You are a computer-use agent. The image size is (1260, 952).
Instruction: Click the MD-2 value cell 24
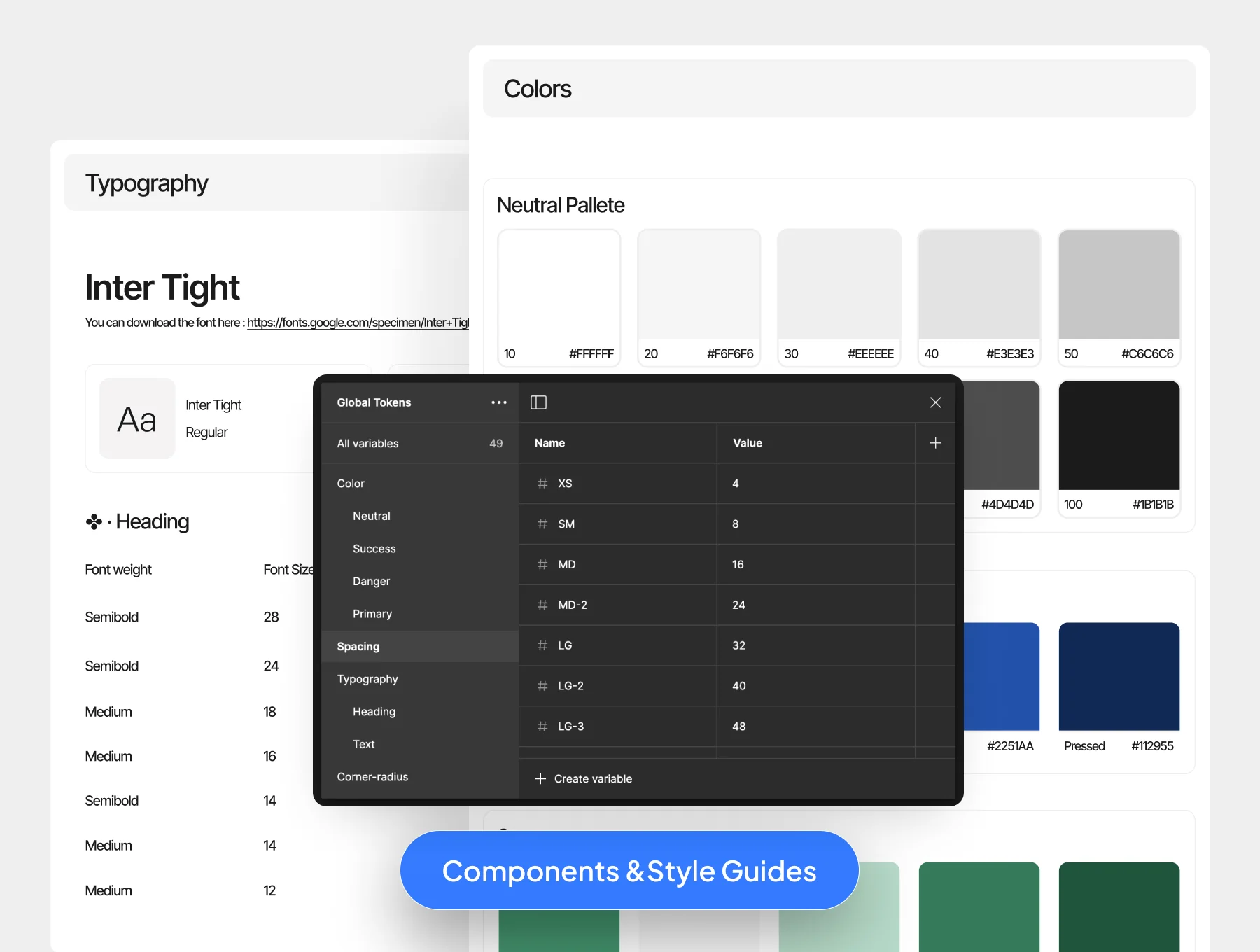816,605
